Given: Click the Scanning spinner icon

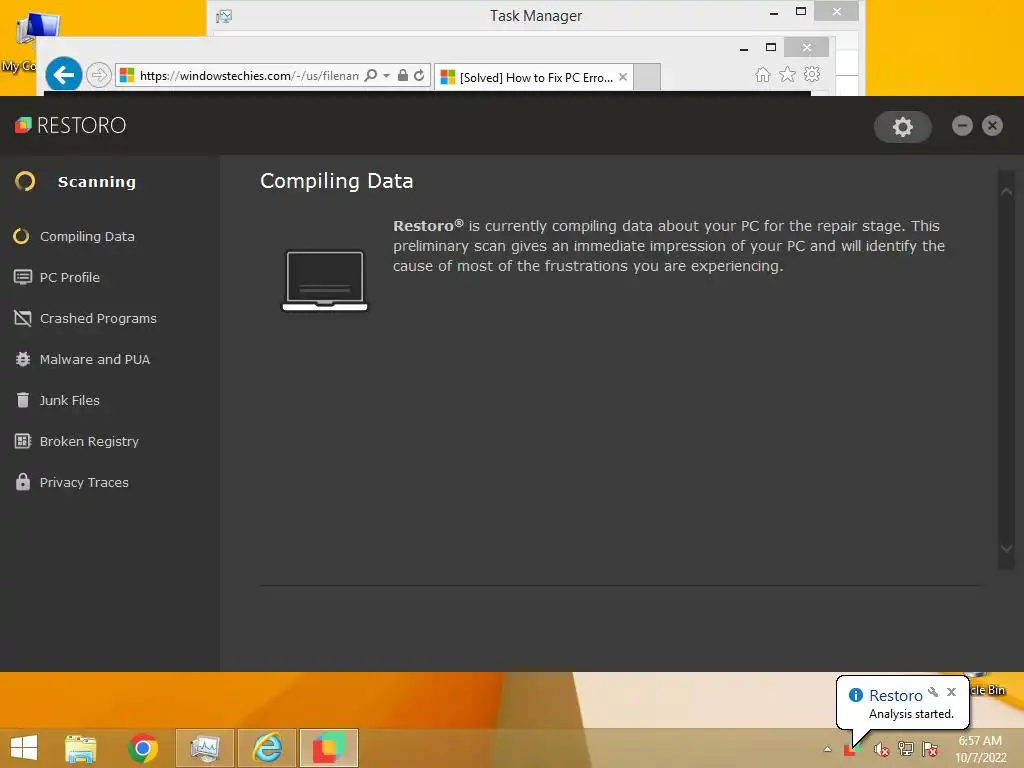Looking at the screenshot, I should [25, 181].
